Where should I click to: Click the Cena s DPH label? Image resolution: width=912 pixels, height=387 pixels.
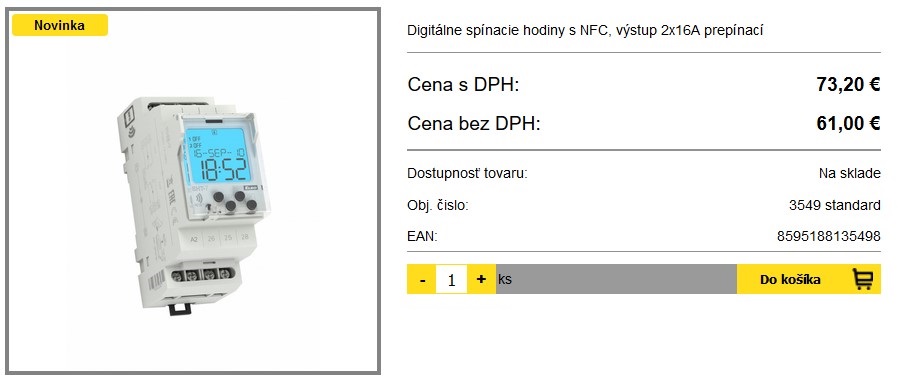click(463, 85)
